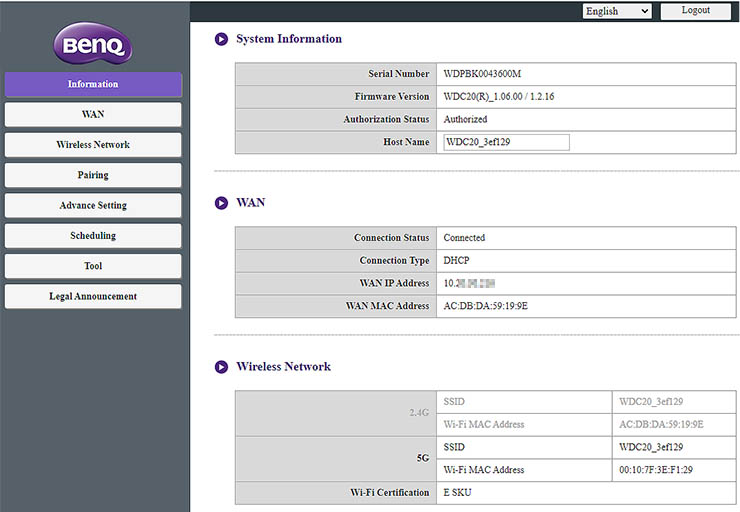The height and width of the screenshot is (512, 740).
Task: Select the Information menu item
Action: click(93, 84)
